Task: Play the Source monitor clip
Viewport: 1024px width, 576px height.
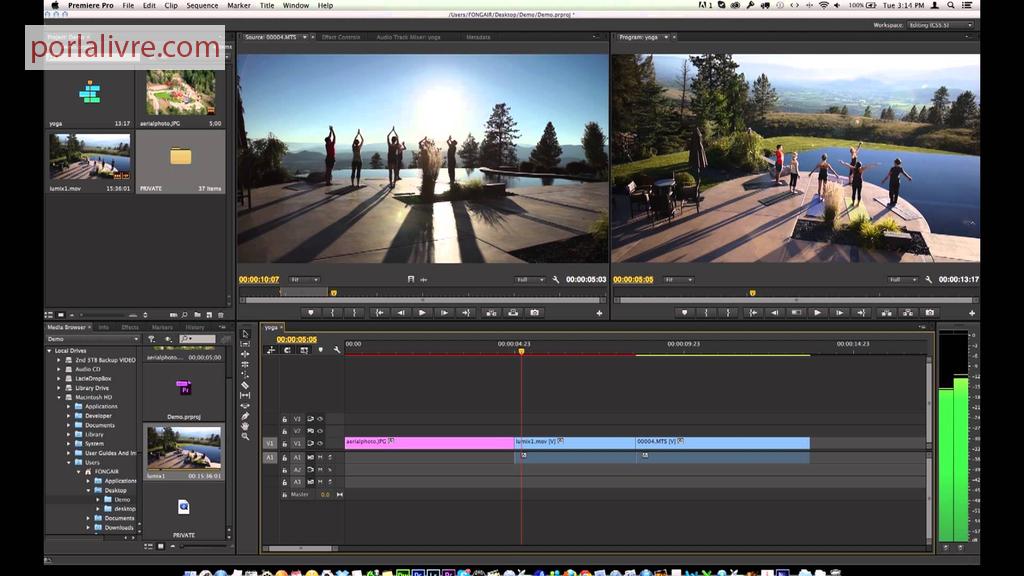Action: (x=422, y=313)
